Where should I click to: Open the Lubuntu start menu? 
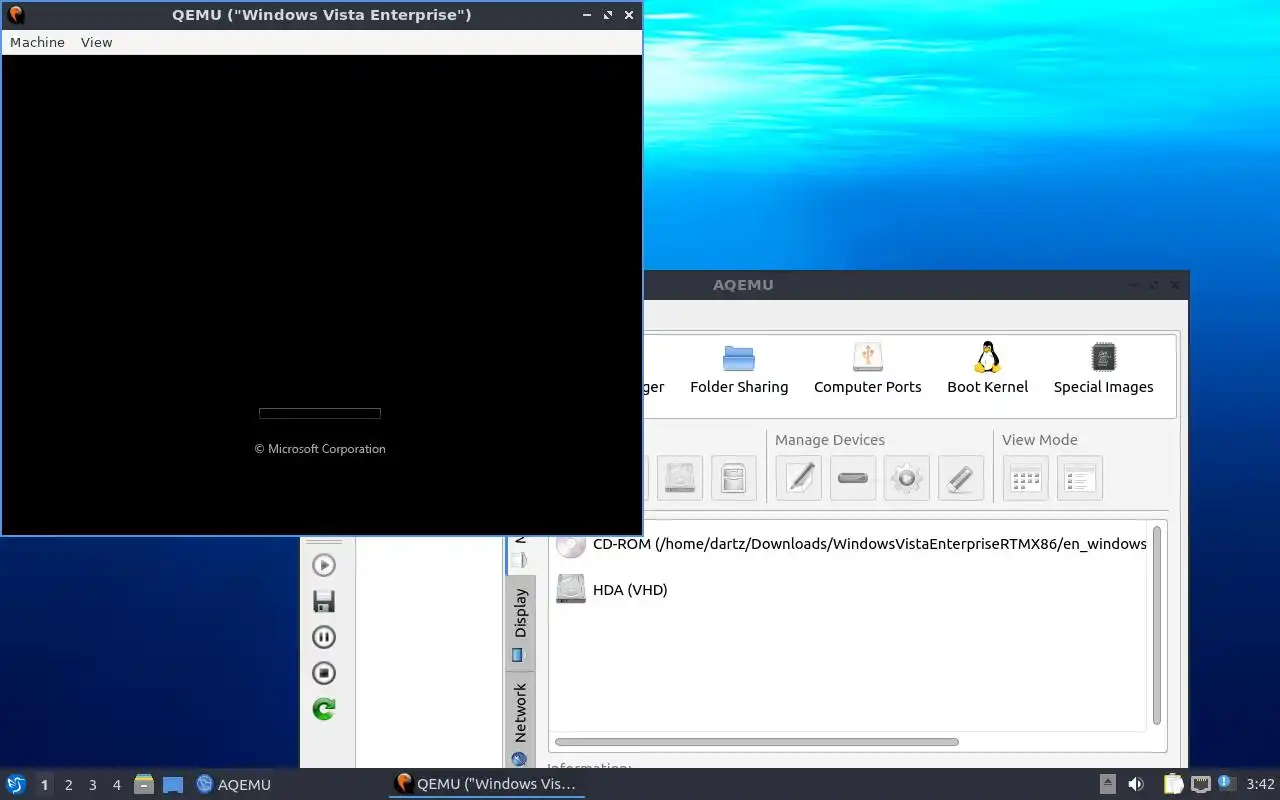tap(15, 784)
